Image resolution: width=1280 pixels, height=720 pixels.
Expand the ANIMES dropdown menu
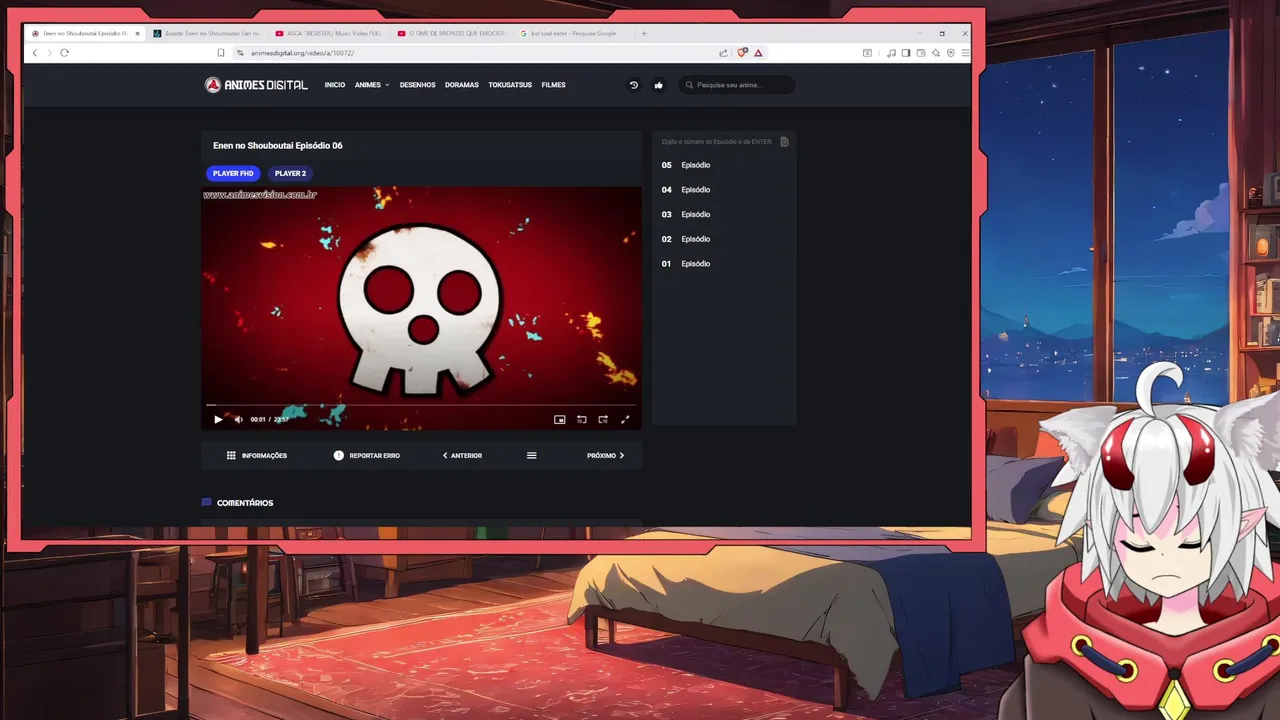pos(372,85)
